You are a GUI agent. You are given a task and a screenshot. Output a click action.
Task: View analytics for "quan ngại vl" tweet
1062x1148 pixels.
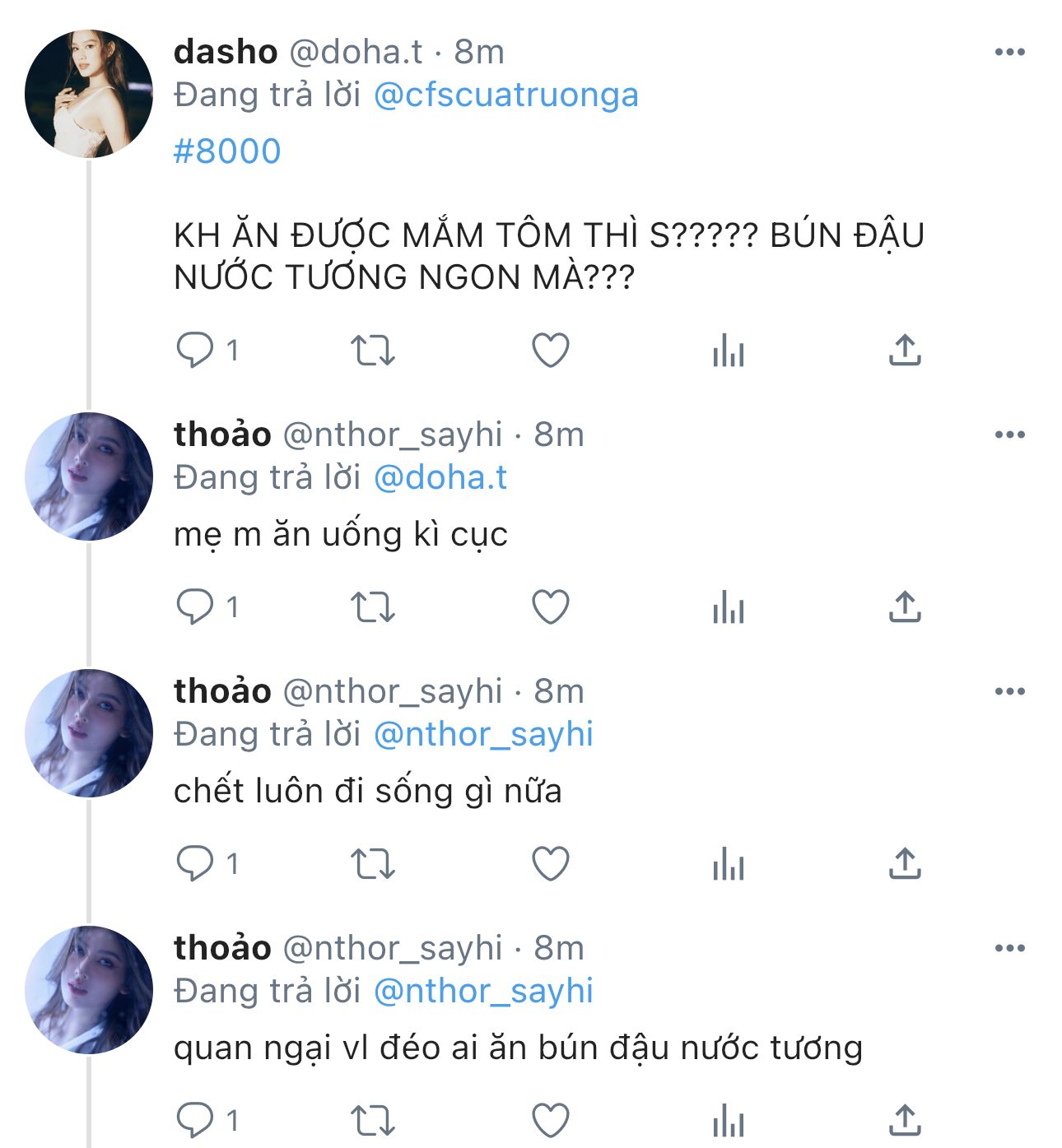click(x=728, y=1121)
